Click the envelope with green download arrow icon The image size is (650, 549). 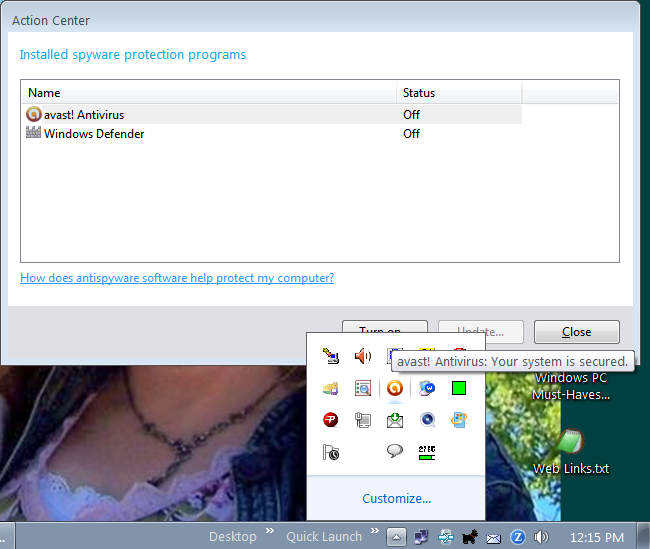click(395, 420)
